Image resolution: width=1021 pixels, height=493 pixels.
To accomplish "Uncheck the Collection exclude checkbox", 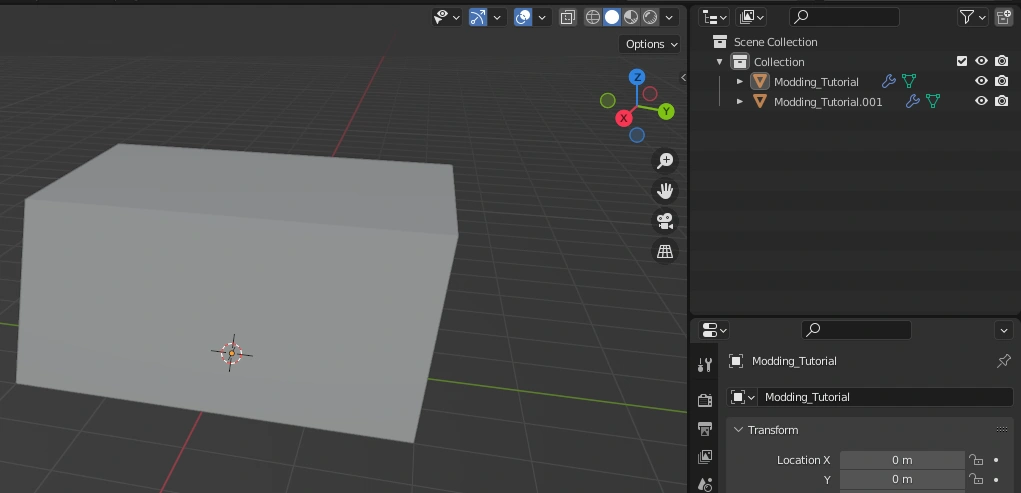I will point(962,62).
